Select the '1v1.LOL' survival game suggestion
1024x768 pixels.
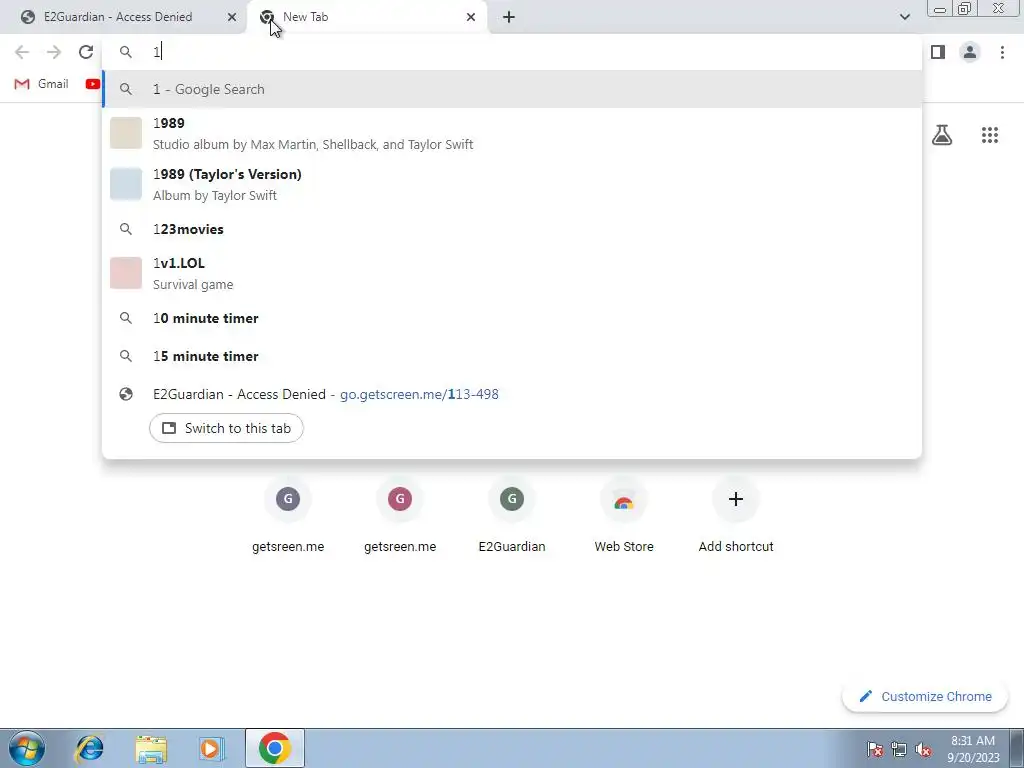click(512, 273)
